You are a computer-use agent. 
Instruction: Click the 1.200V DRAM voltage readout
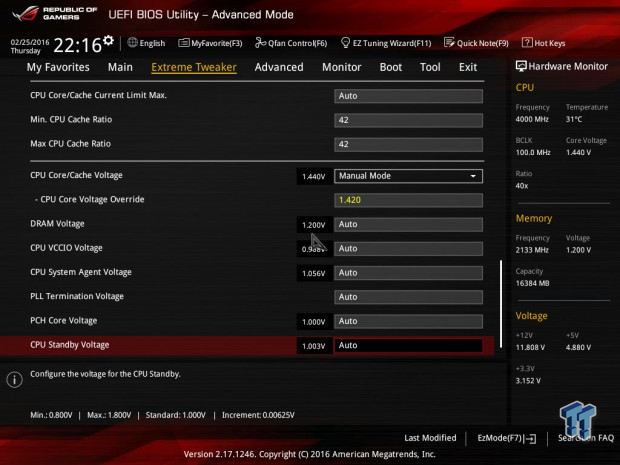(314, 225)
